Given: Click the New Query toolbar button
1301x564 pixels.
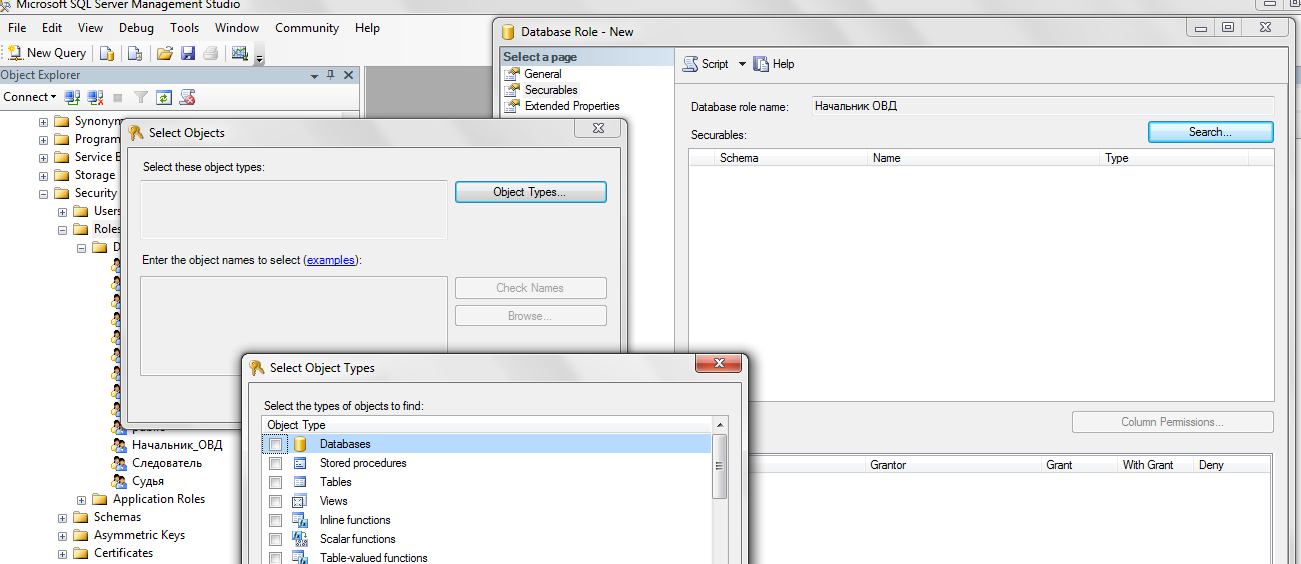Looking at the screenshot, I should [47, 53].
